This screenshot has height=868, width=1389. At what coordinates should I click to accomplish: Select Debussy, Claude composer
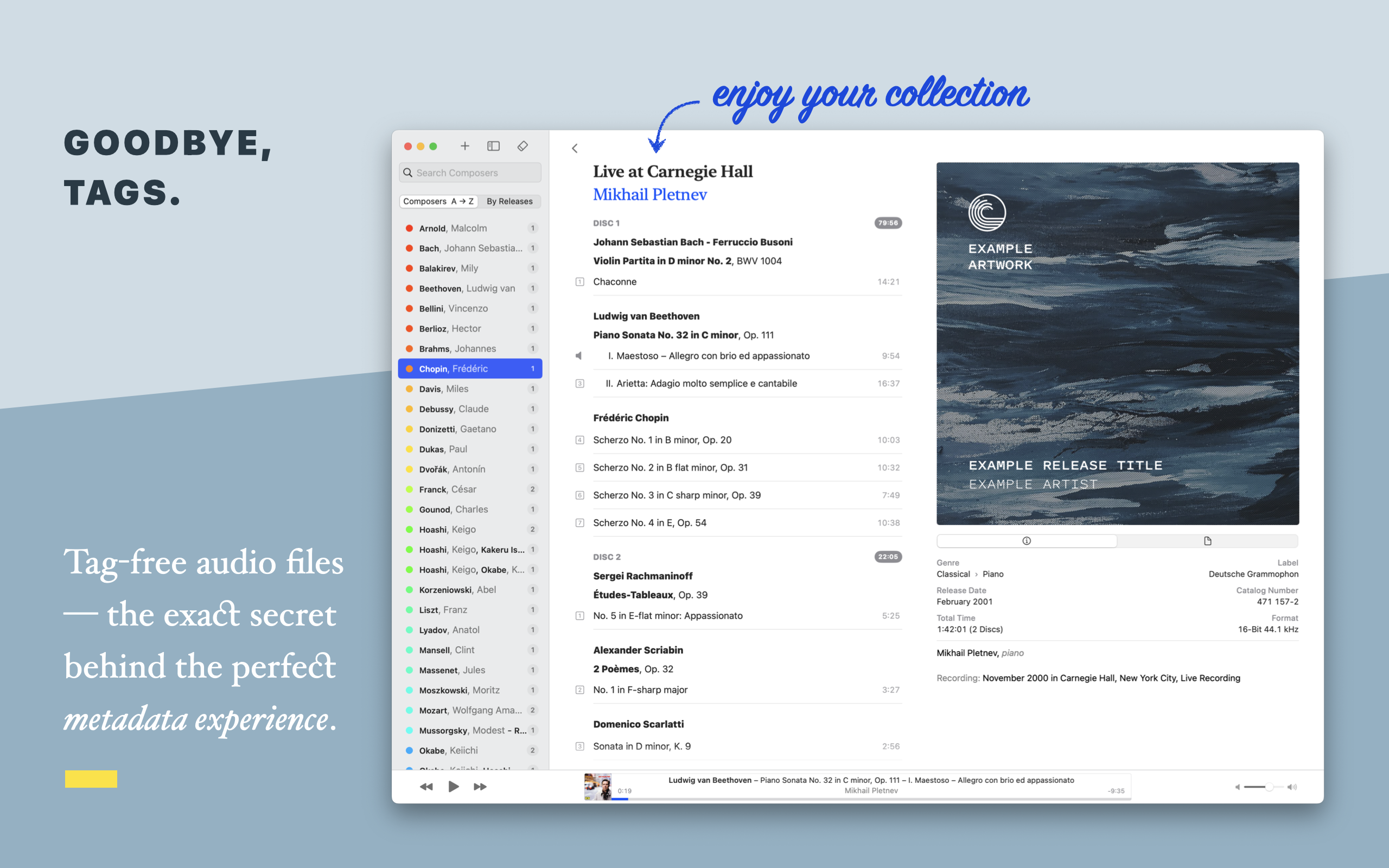[470, 409]
